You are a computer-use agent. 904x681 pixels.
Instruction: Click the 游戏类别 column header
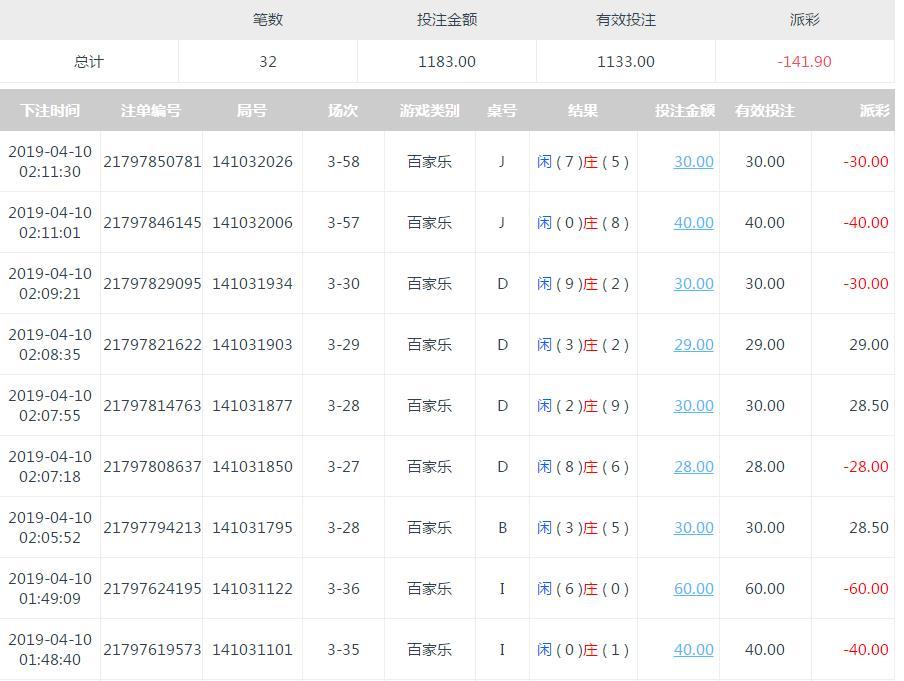[x=430, y=110]
